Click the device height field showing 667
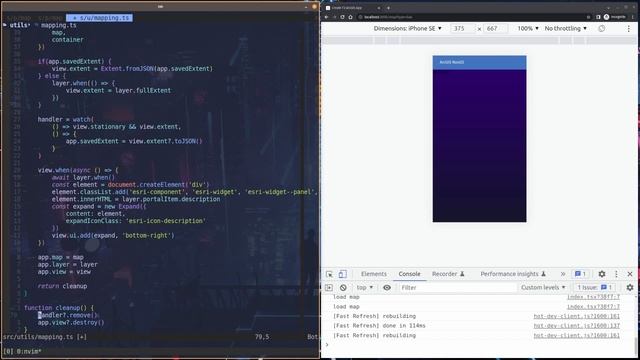640x360 pixels. (x=495, y=29)
